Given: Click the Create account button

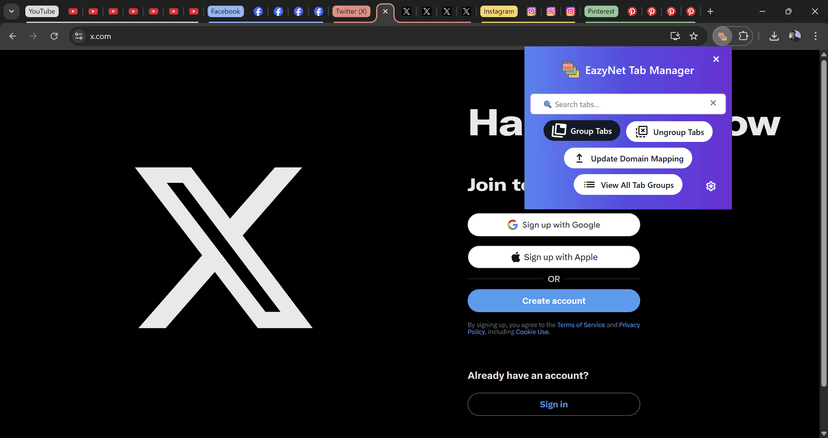Looking at the screenshot, I should pyautogui.click(x=553, y=301).
